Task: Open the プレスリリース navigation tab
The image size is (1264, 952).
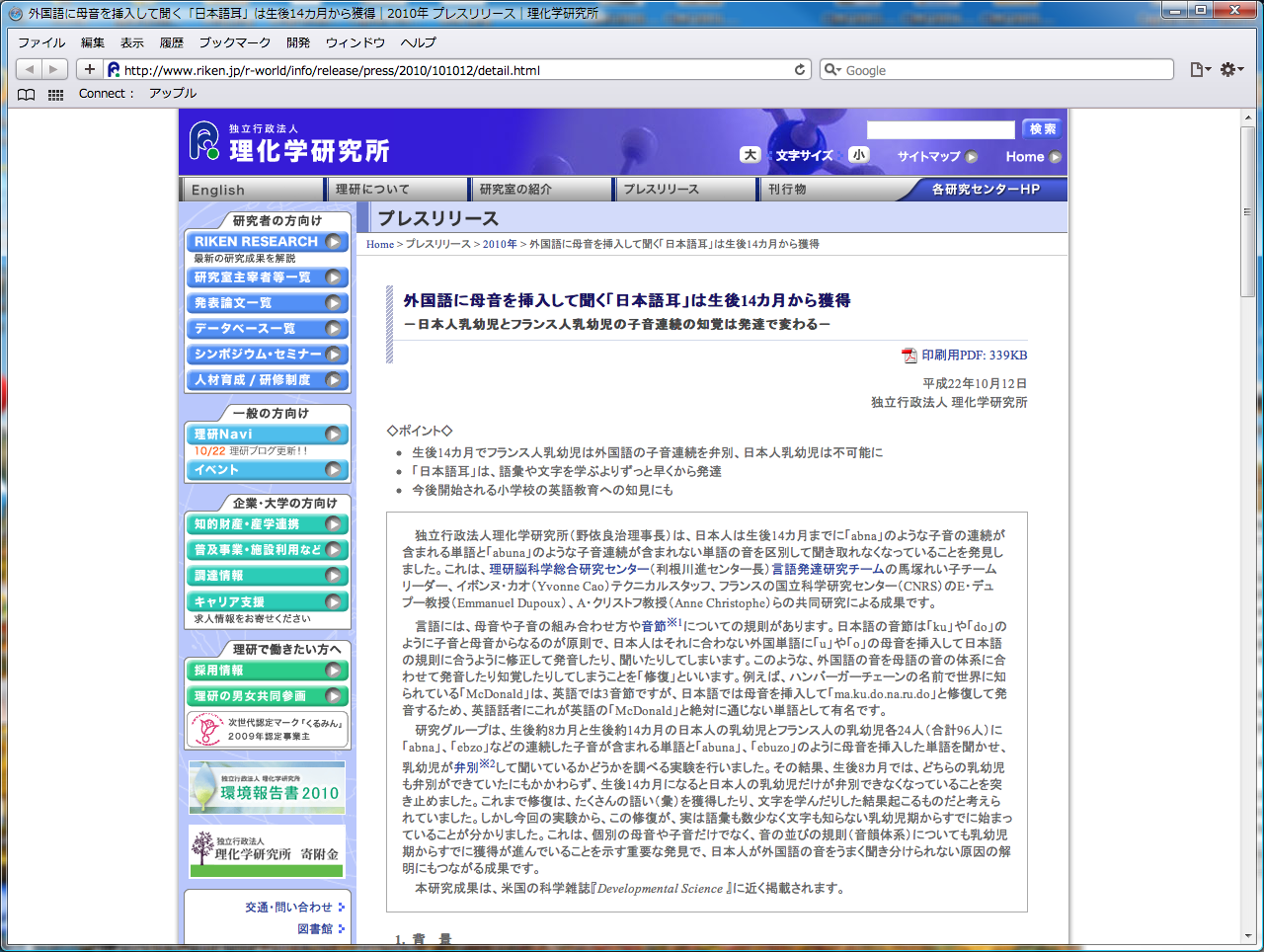Action: point(687,190)
